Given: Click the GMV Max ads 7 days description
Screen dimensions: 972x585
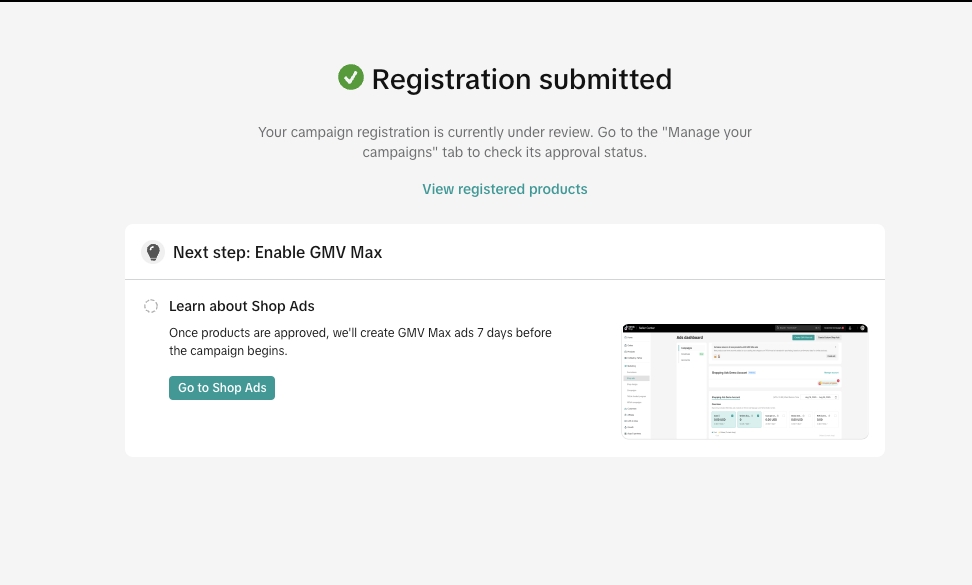Looking at the screenshot, I should [x=360, y=342].
